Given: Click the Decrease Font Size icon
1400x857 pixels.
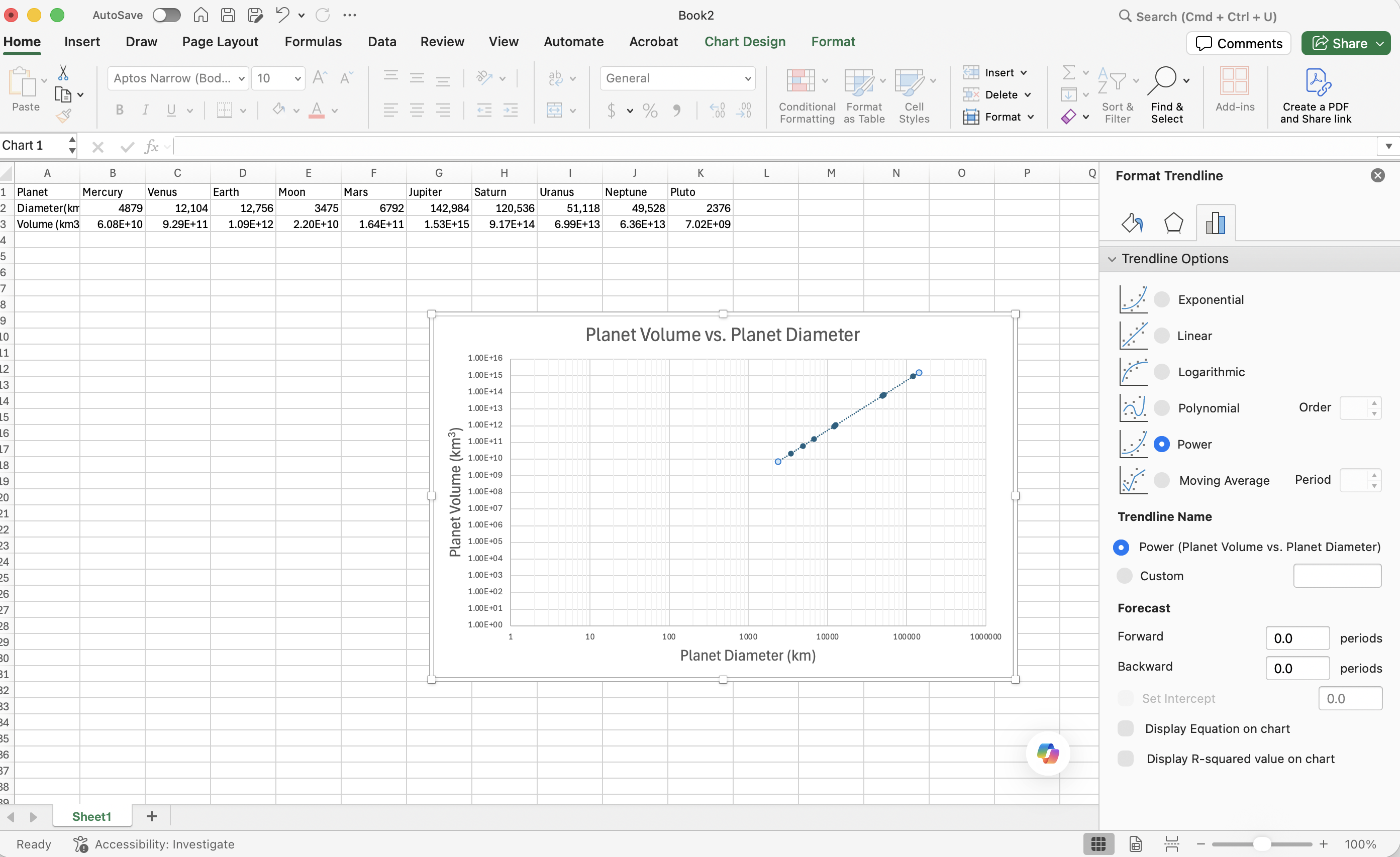Looking at the screenshot, I should click(x=346, y=78).
